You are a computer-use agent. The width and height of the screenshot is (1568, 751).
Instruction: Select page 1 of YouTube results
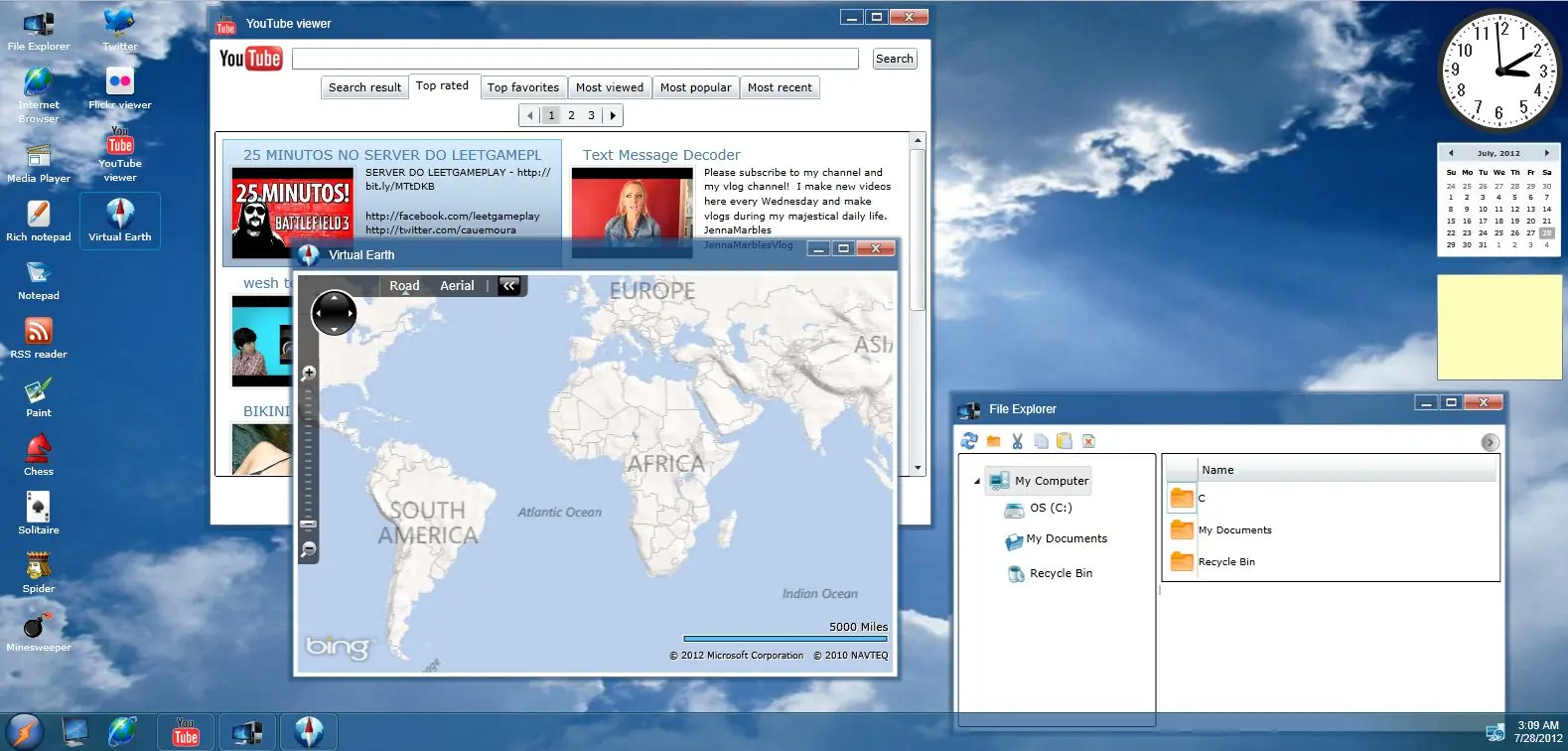tap(552, 115)
